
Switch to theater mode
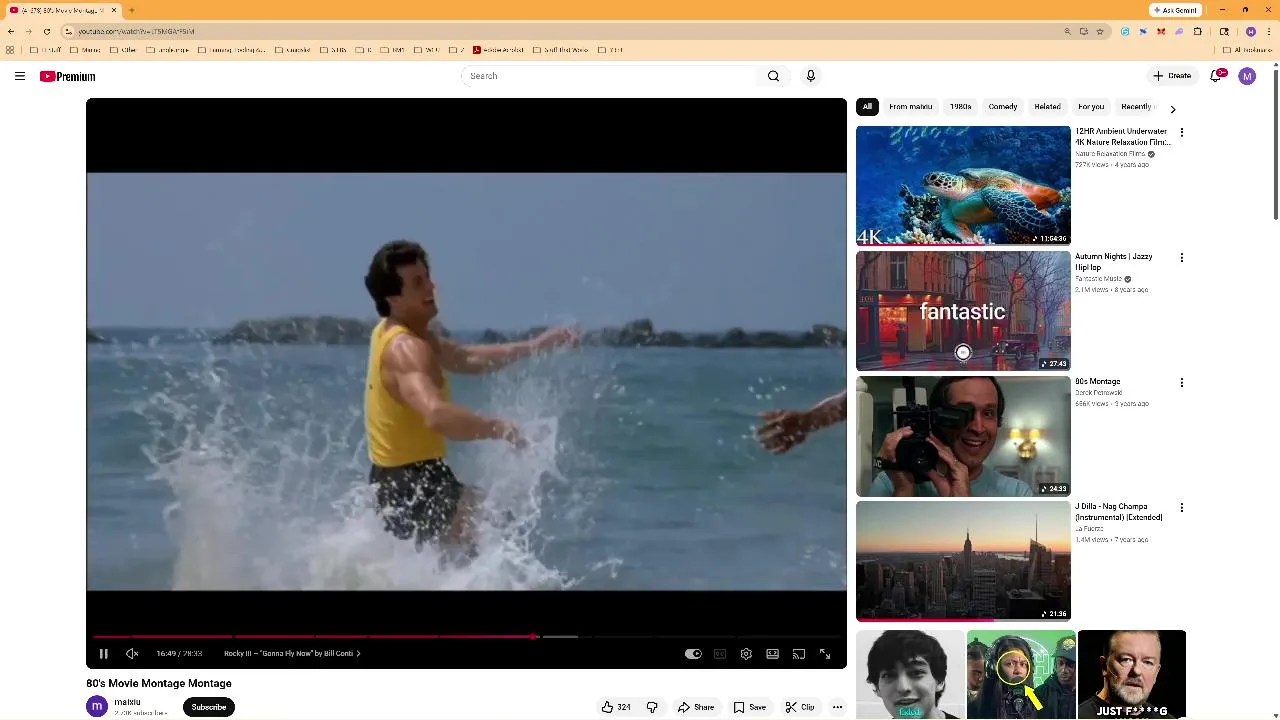pos(772,654)
